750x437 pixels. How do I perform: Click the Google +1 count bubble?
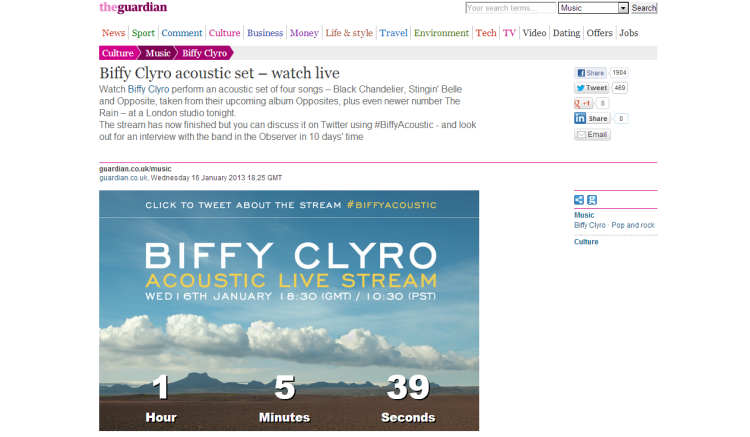tap(603, 103)
